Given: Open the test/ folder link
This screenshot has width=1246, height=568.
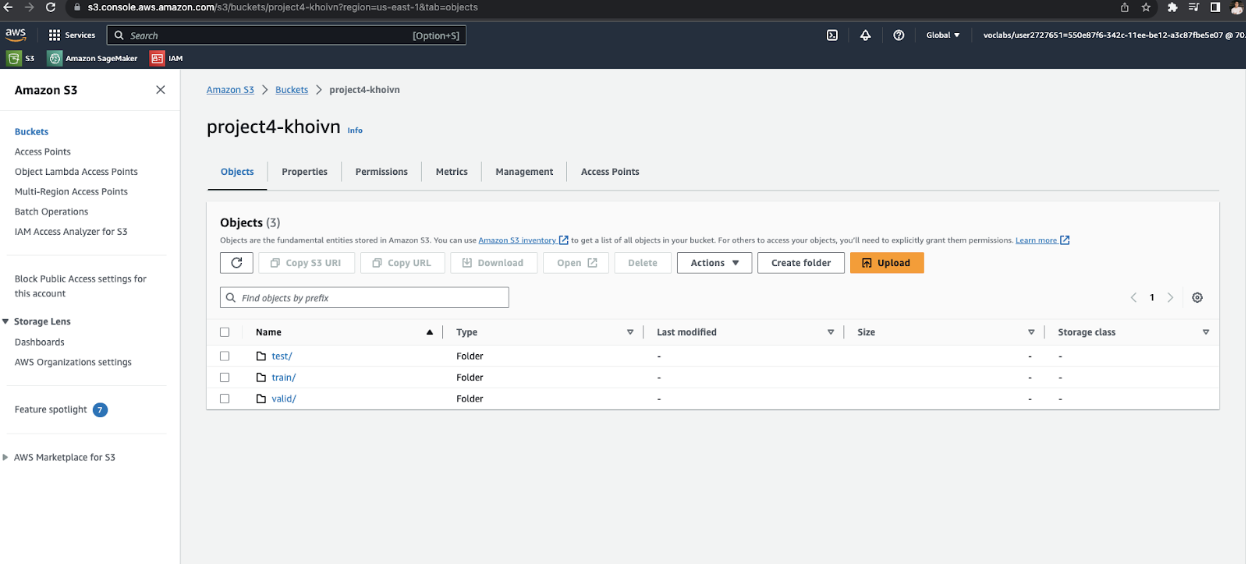Looking at the screenshot, I should point(282,356).
